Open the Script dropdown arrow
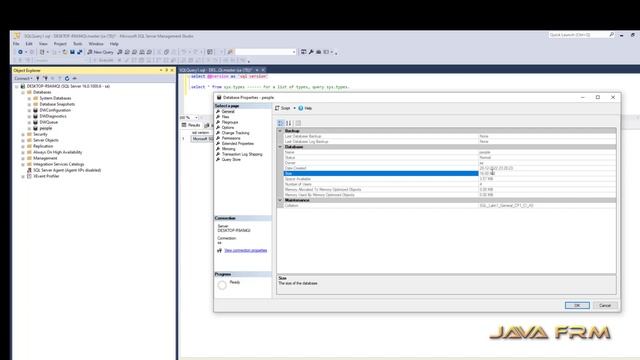Image resolution: width=640 pixels, height=360 pixels. point(294,108)
